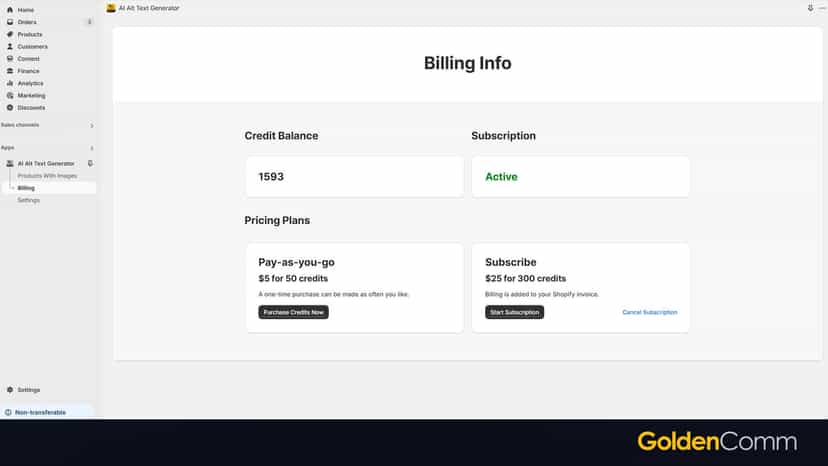Click the Finance bank icon
This screenshot has width=828, height=466.
[10, 70]
